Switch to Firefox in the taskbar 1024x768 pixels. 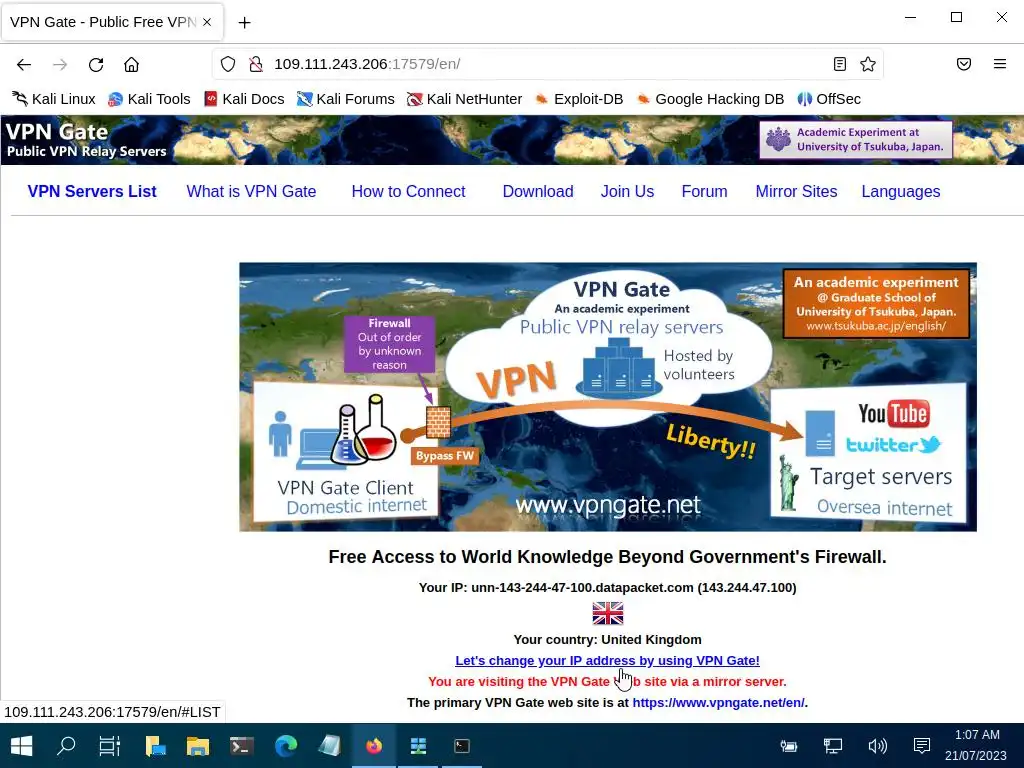374,746
